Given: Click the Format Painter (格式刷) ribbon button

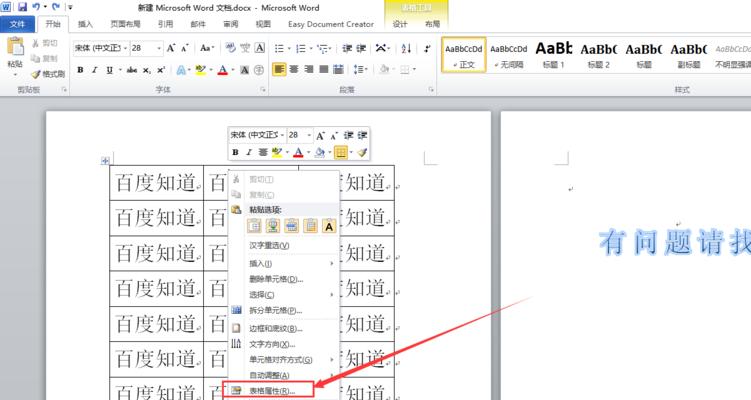Looking at the screenshot, I should pos(47,74).
